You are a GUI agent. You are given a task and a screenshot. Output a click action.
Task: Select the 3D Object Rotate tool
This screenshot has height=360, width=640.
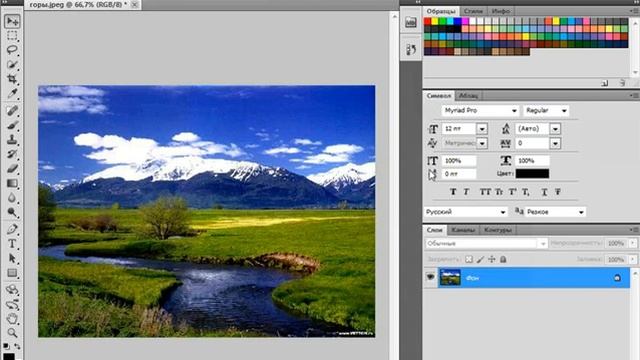[12, 290]
